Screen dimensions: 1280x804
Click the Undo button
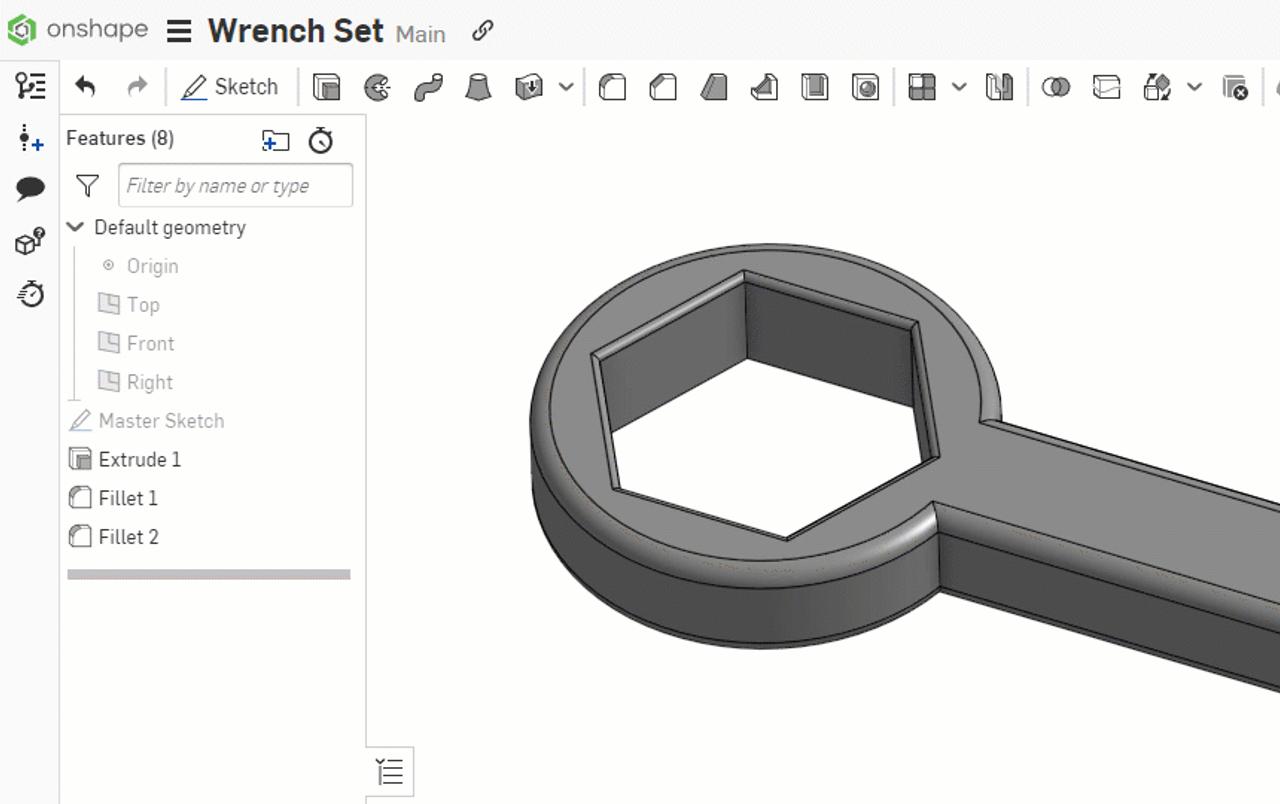click(85, 87)
